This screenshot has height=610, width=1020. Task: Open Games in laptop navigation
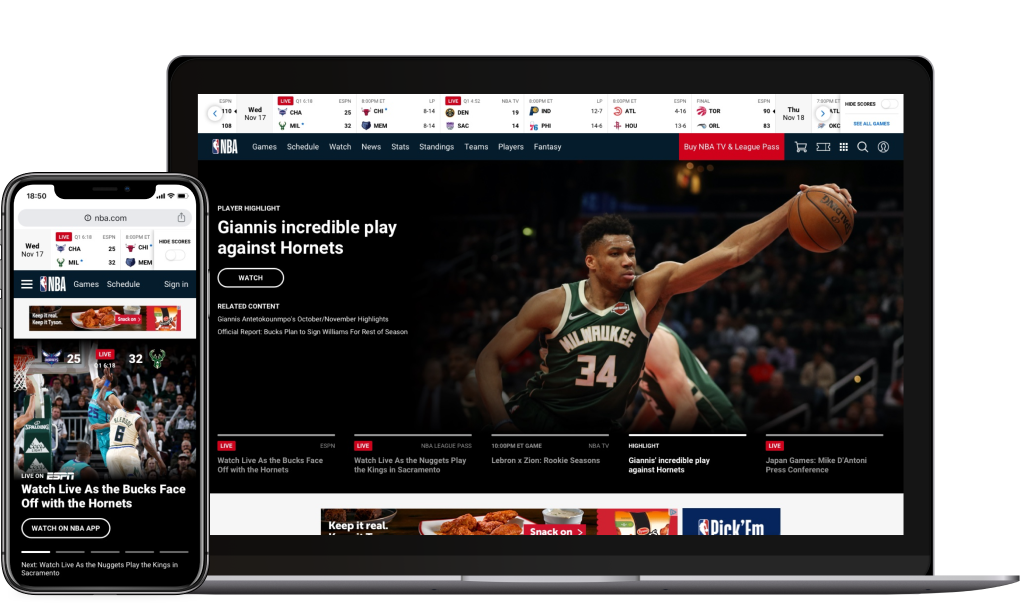[264, 147]
